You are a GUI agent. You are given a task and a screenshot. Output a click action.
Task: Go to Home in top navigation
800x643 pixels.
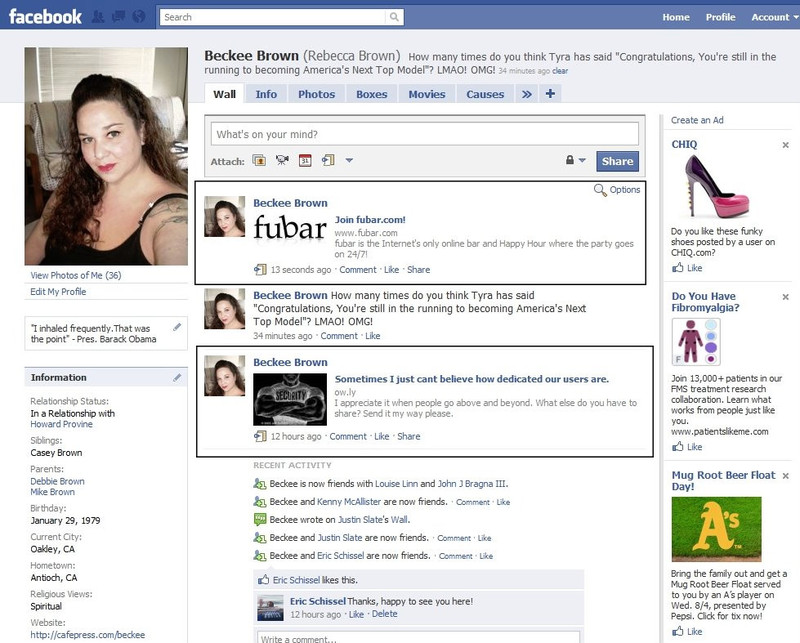coord(676,17)
